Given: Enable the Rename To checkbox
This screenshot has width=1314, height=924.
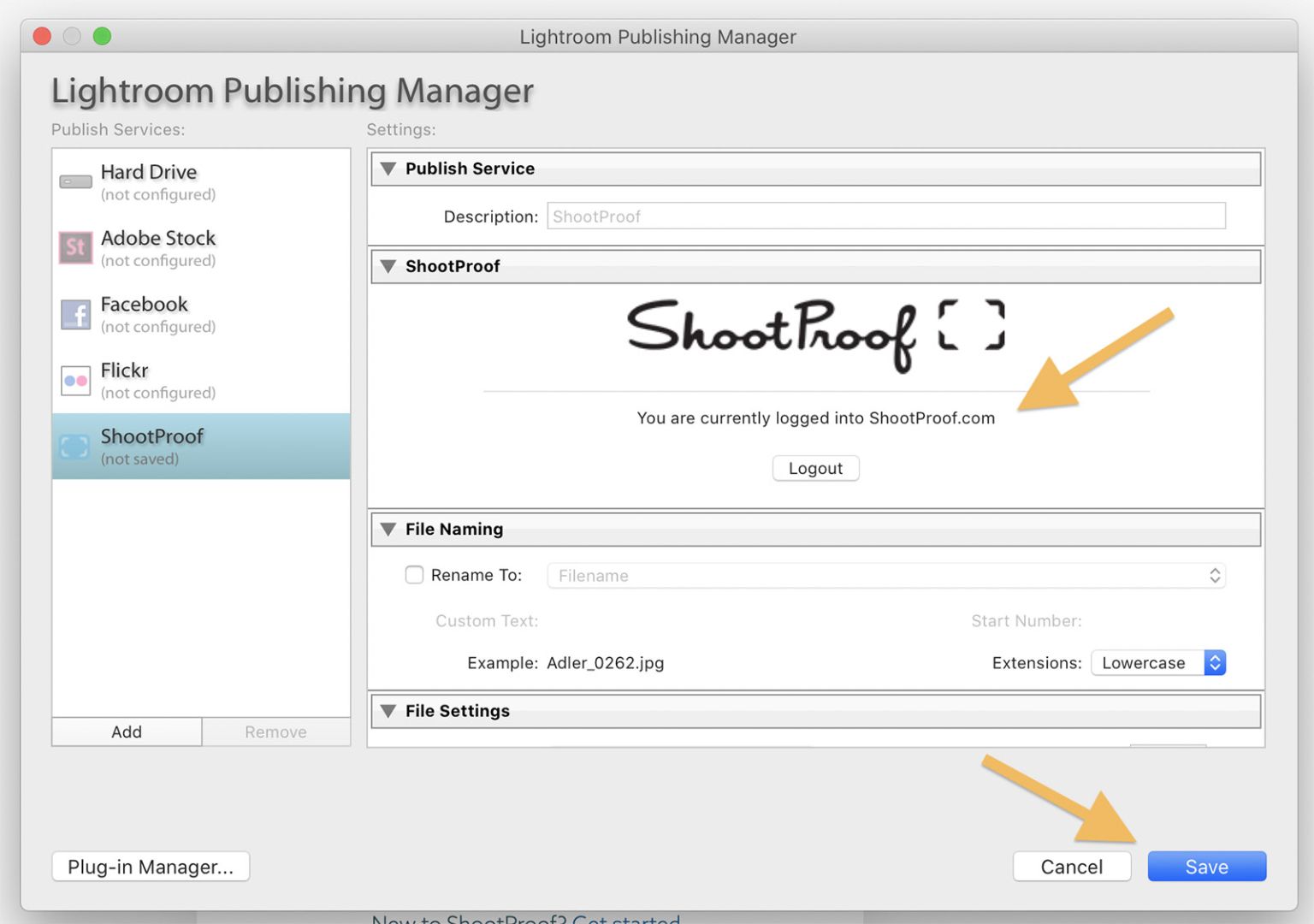Looking at the screenshot, I should coord(415,575).
